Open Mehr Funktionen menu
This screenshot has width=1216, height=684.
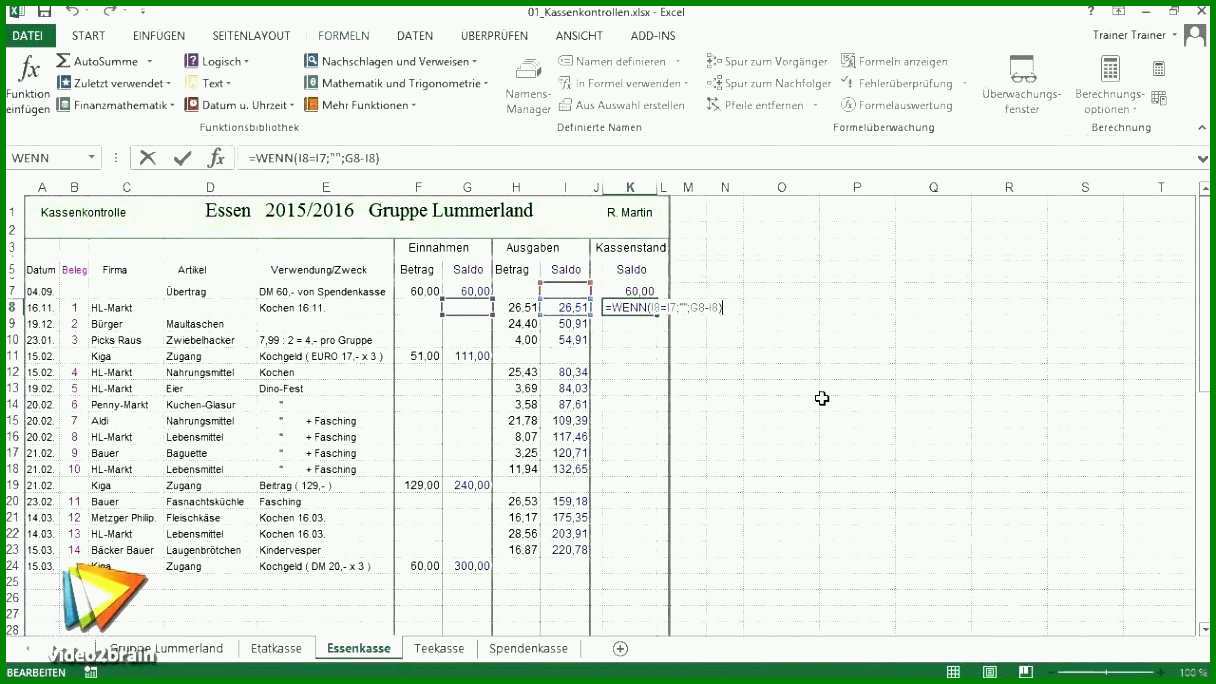[361, 105]
